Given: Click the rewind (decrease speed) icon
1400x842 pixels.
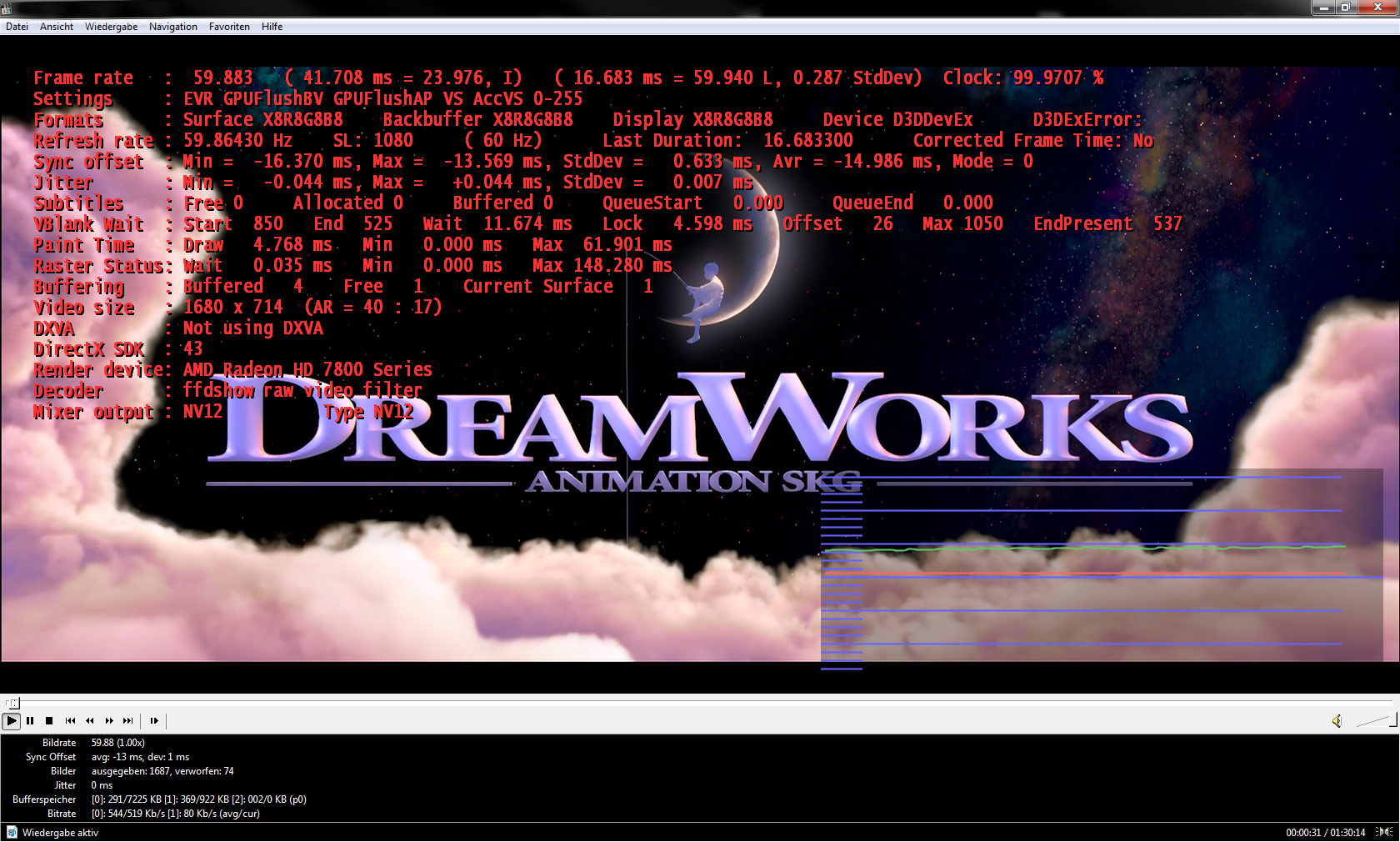Looking at the screenshot, I should [x=89, y=721].
